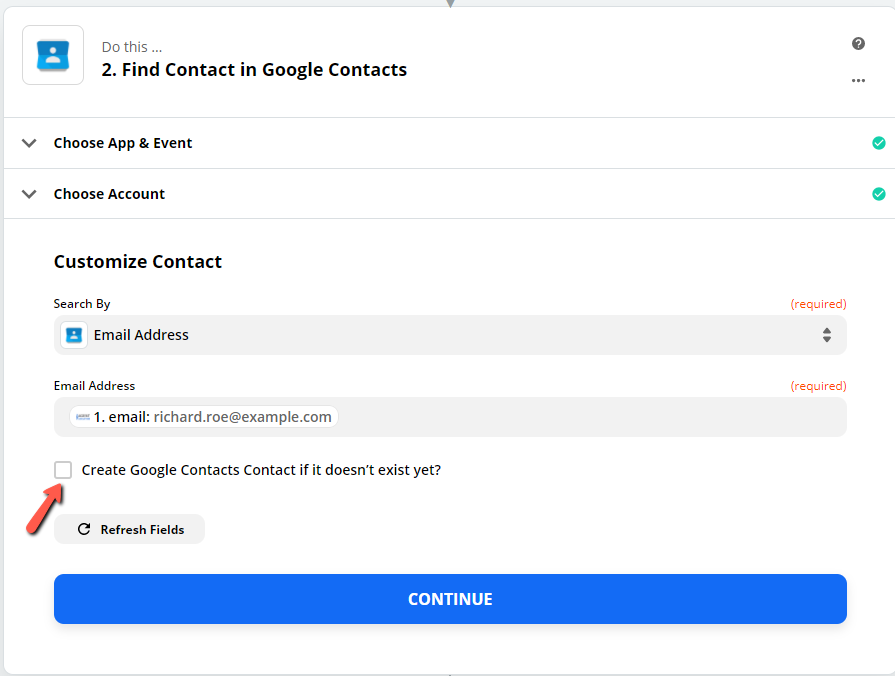This screenshot has height=676, width=895.
Task: Click the refresh arrow icon in Refresh Fields
Action: (84, 529)
